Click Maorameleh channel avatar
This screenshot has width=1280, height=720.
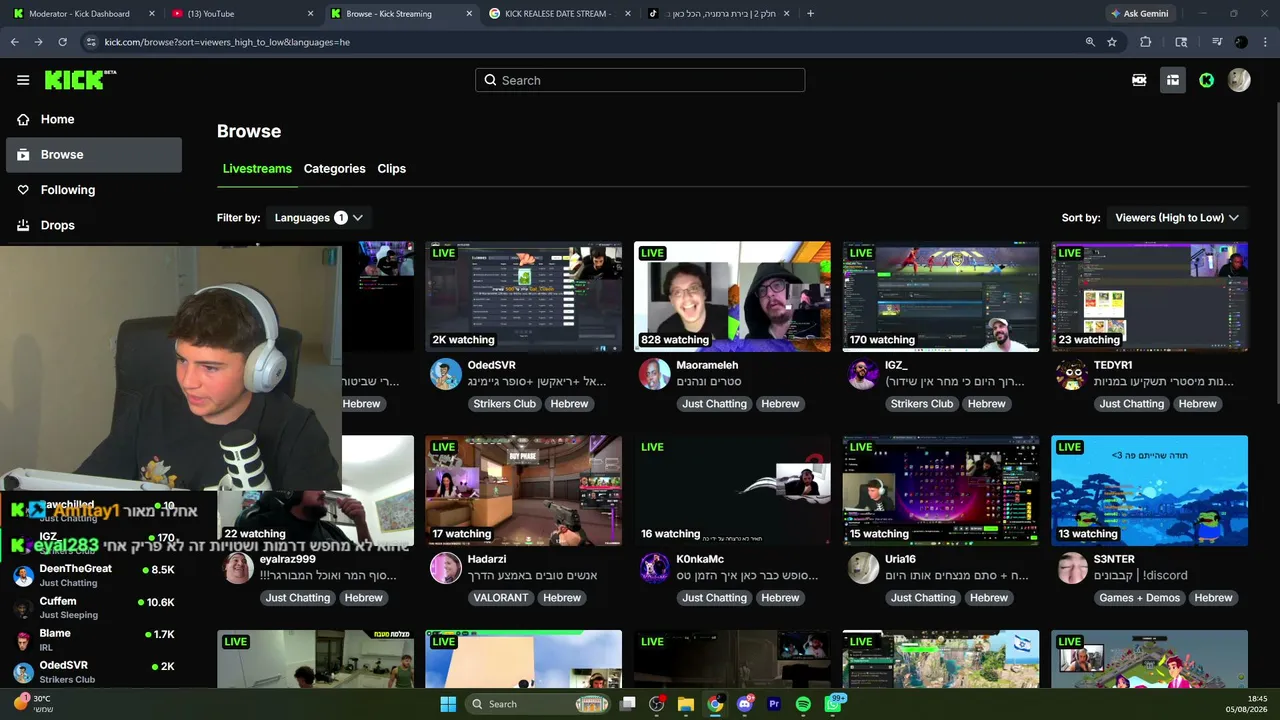tap(654, 375)
